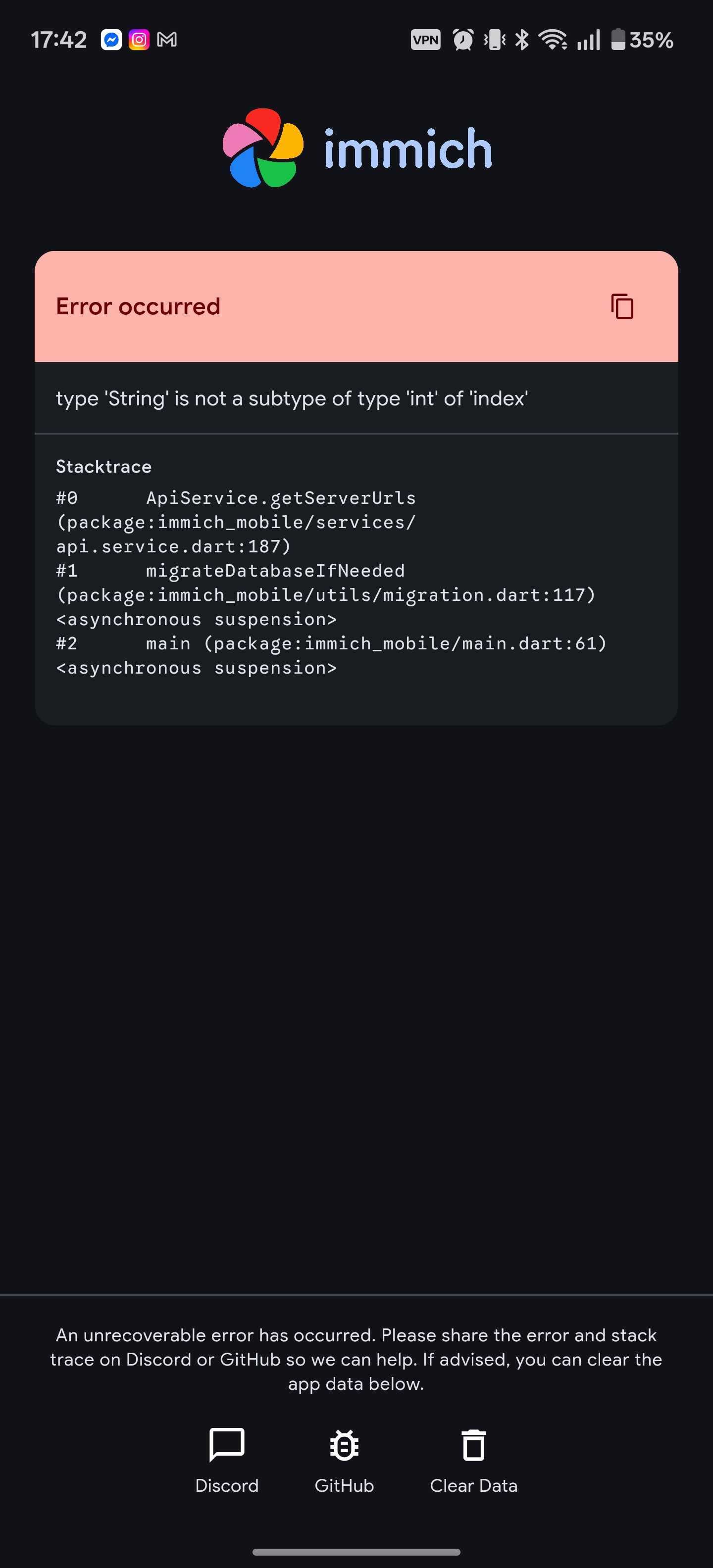
Task: Click the Bluetooth status icon
Action: click(521, 39)
